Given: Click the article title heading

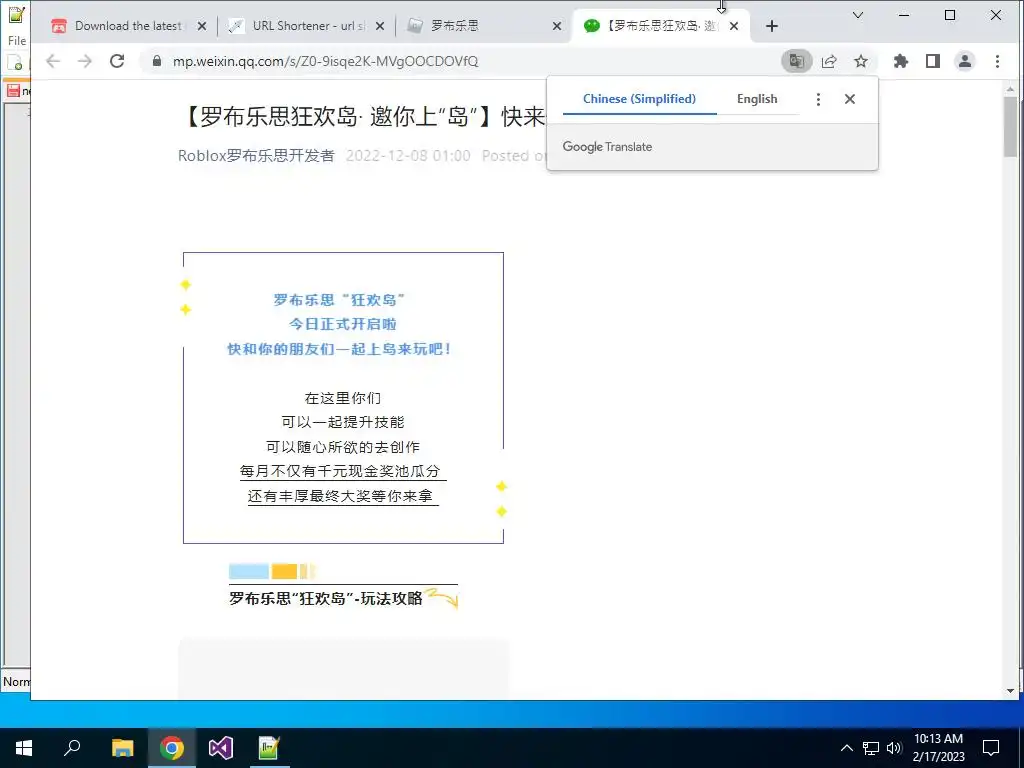Looking at the screenshot, I should pos(362,117).
